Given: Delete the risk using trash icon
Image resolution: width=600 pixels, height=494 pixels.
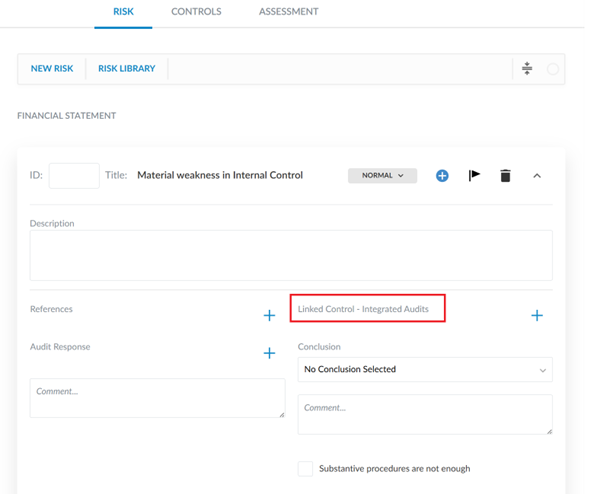Looking at the screenshot, I should [505, 176].
